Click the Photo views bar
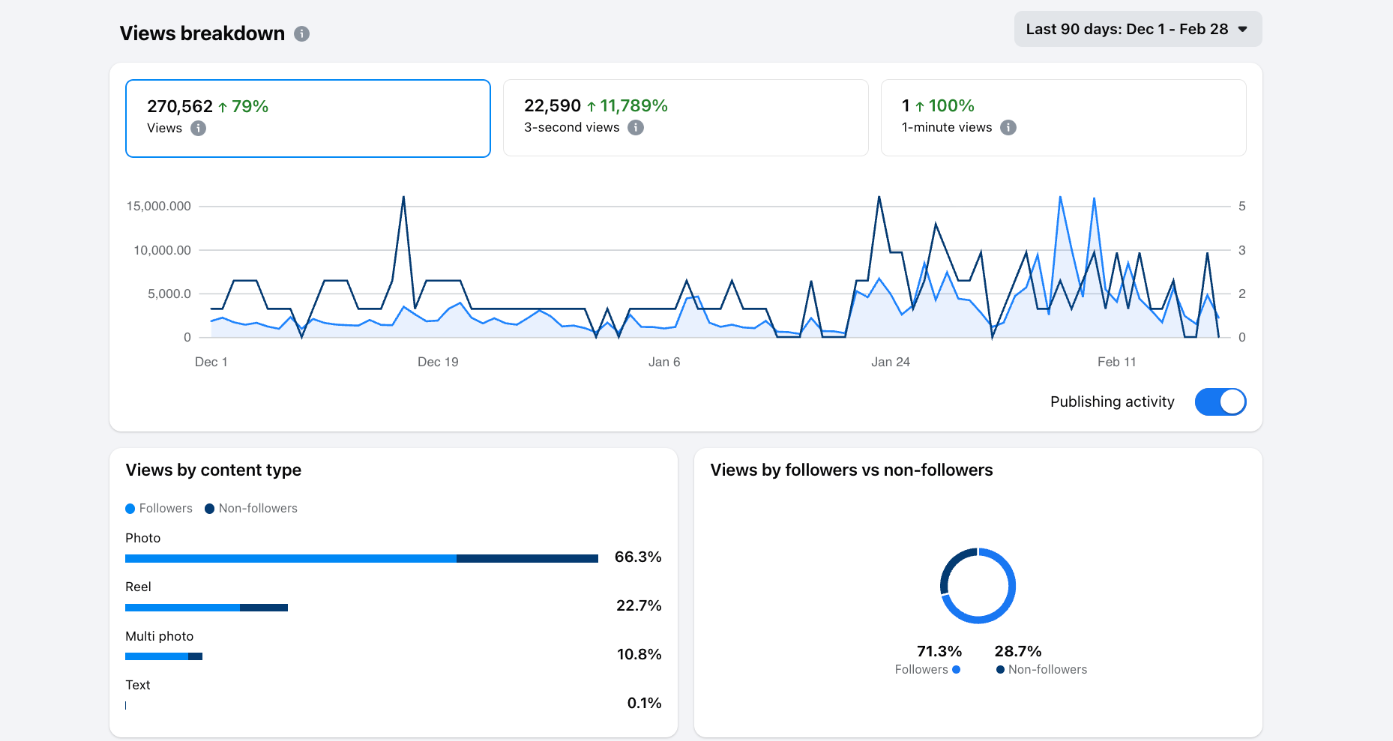 click(361, 558)
